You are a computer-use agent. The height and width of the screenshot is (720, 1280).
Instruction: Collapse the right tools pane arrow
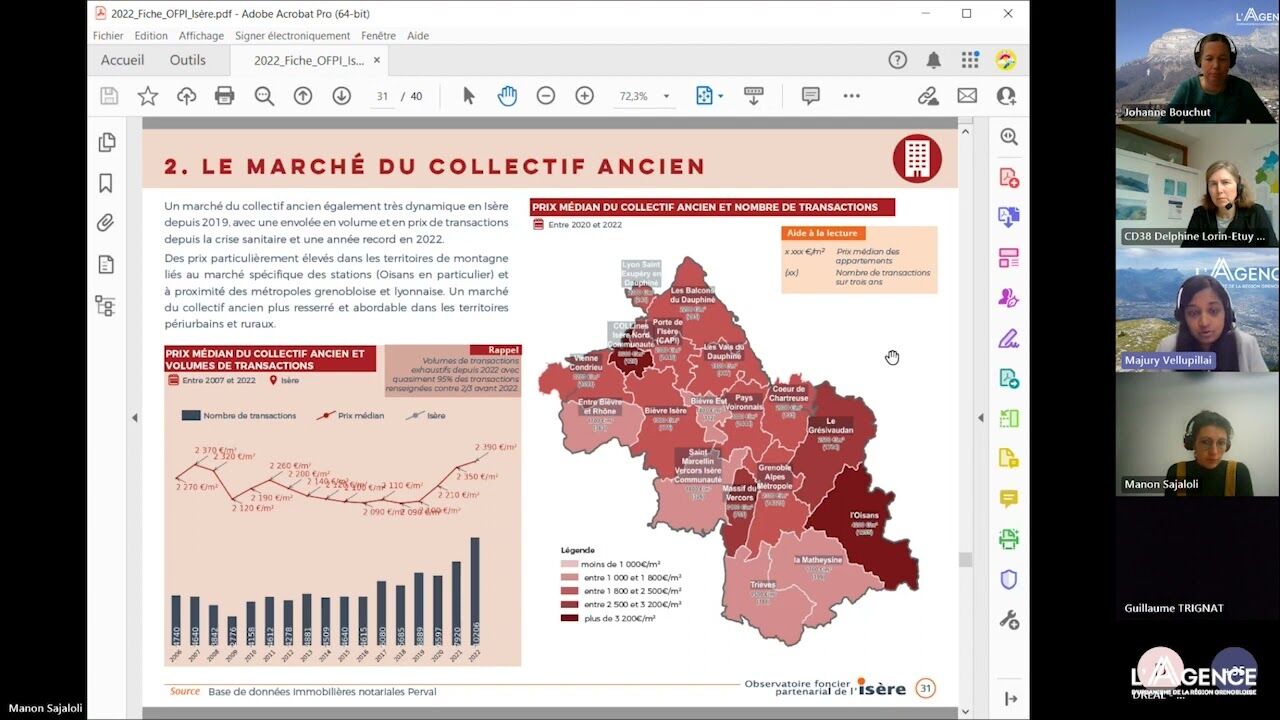pyautogui.click(x=980, y=418)
